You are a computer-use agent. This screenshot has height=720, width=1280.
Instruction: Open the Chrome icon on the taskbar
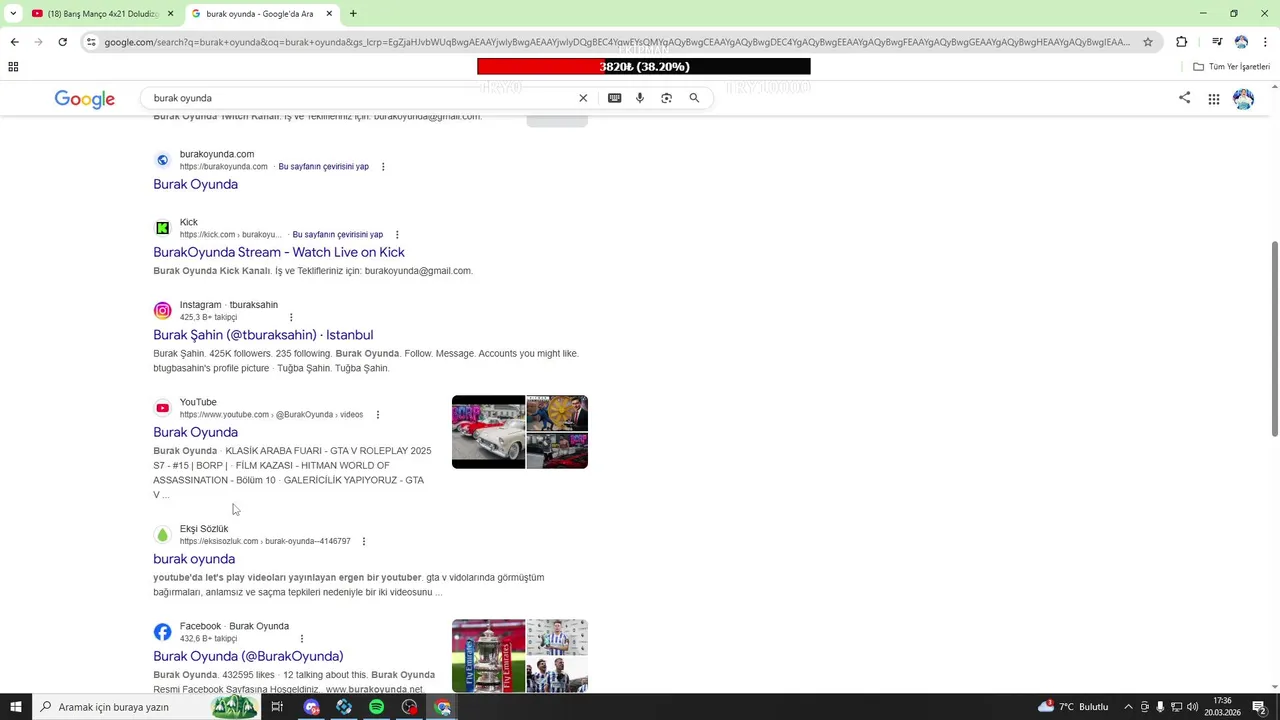[443, 707]
